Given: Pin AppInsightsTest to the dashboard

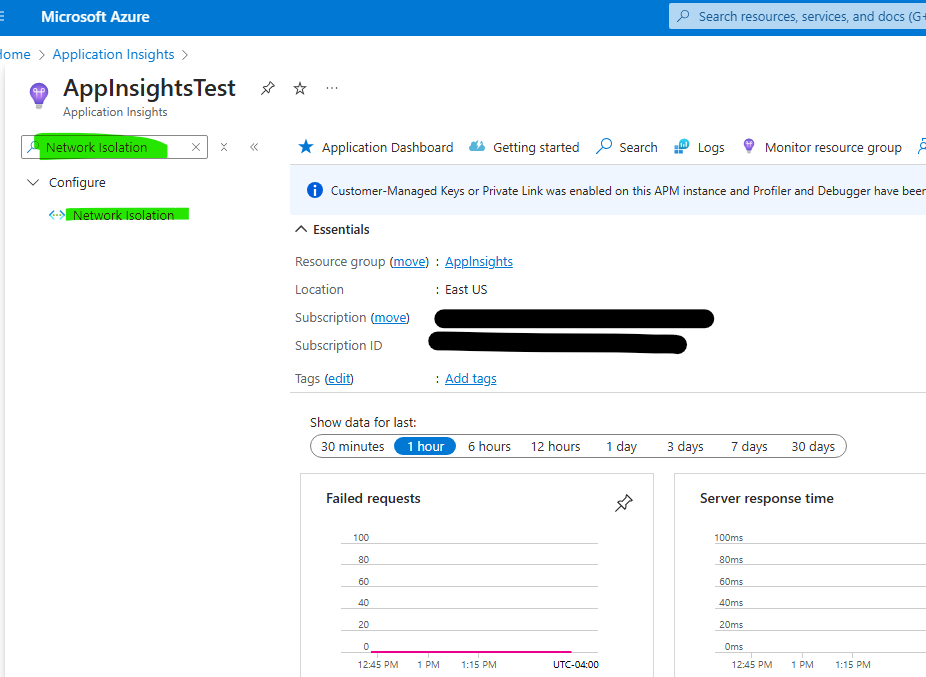Looking at the screenshot, I should pyautogui.click(x=267, y=89).
